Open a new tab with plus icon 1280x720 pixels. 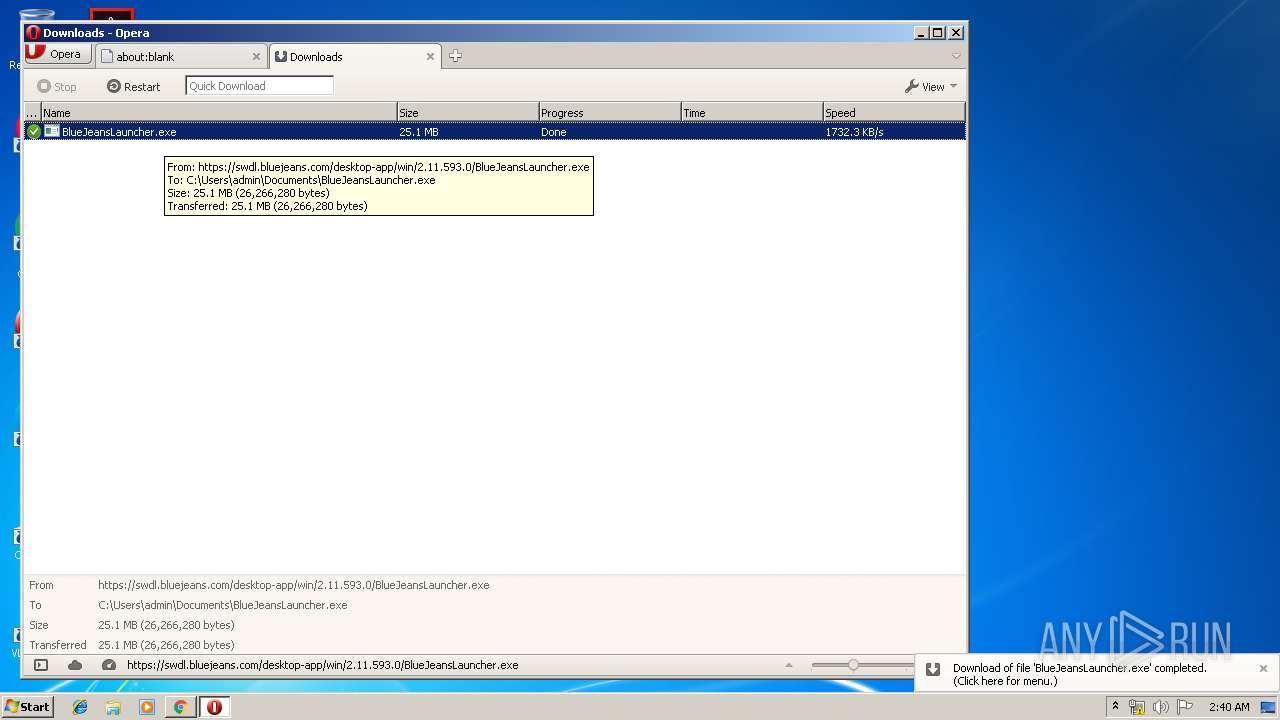pos(455,56)
